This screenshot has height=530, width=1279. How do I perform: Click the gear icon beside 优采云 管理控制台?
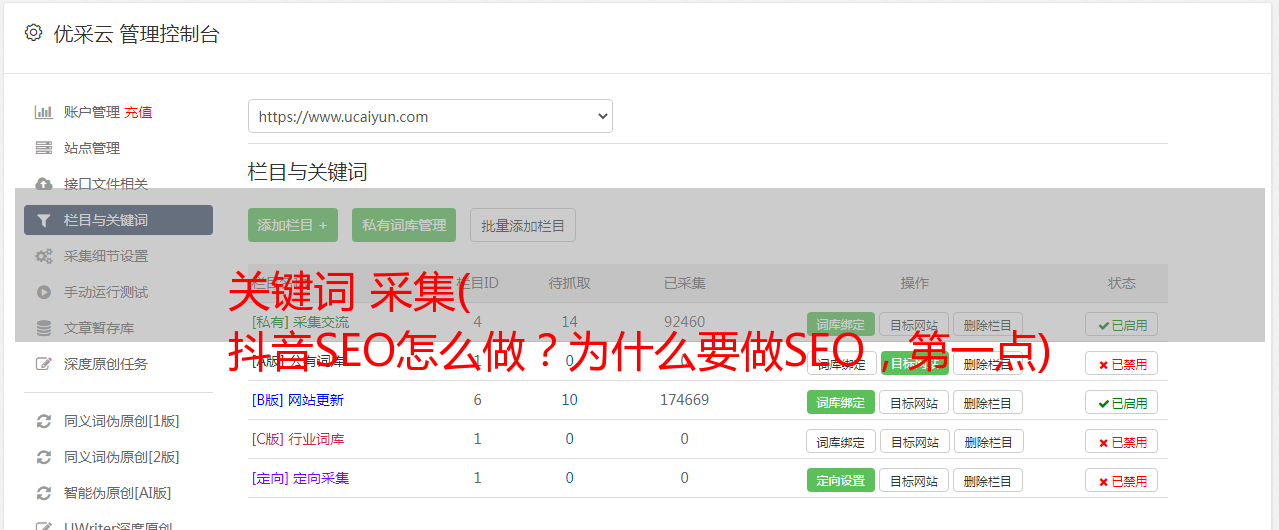pyautogui.click(x=33, y=33)
